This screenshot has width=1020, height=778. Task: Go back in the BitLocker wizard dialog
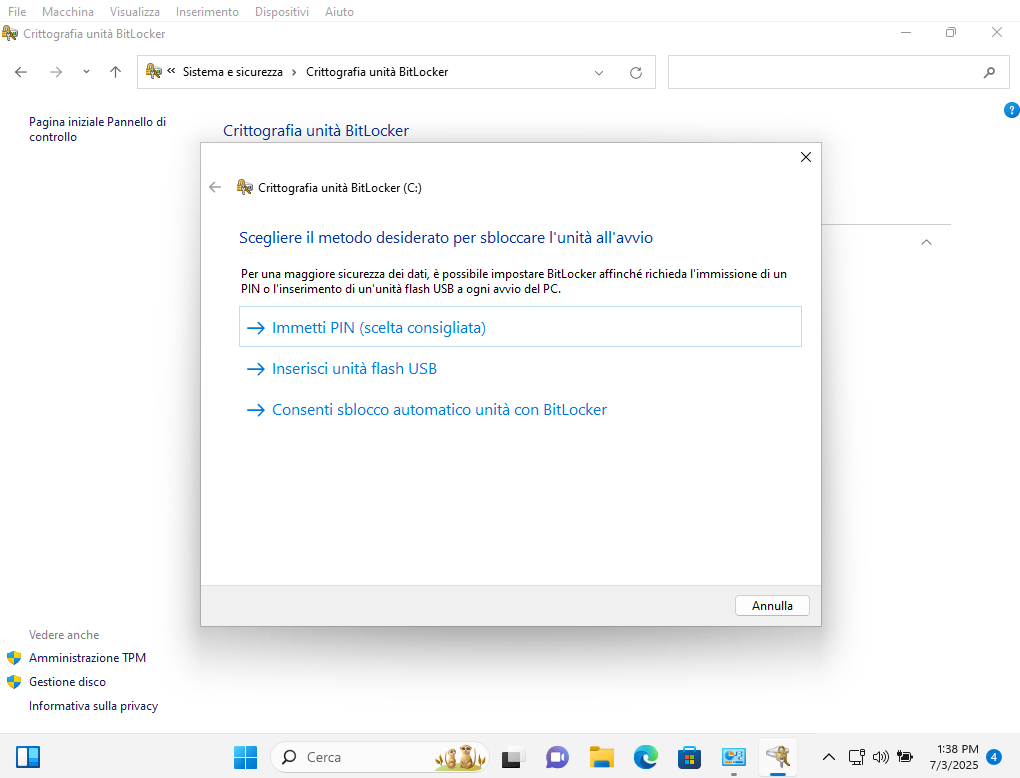point(215,187)
